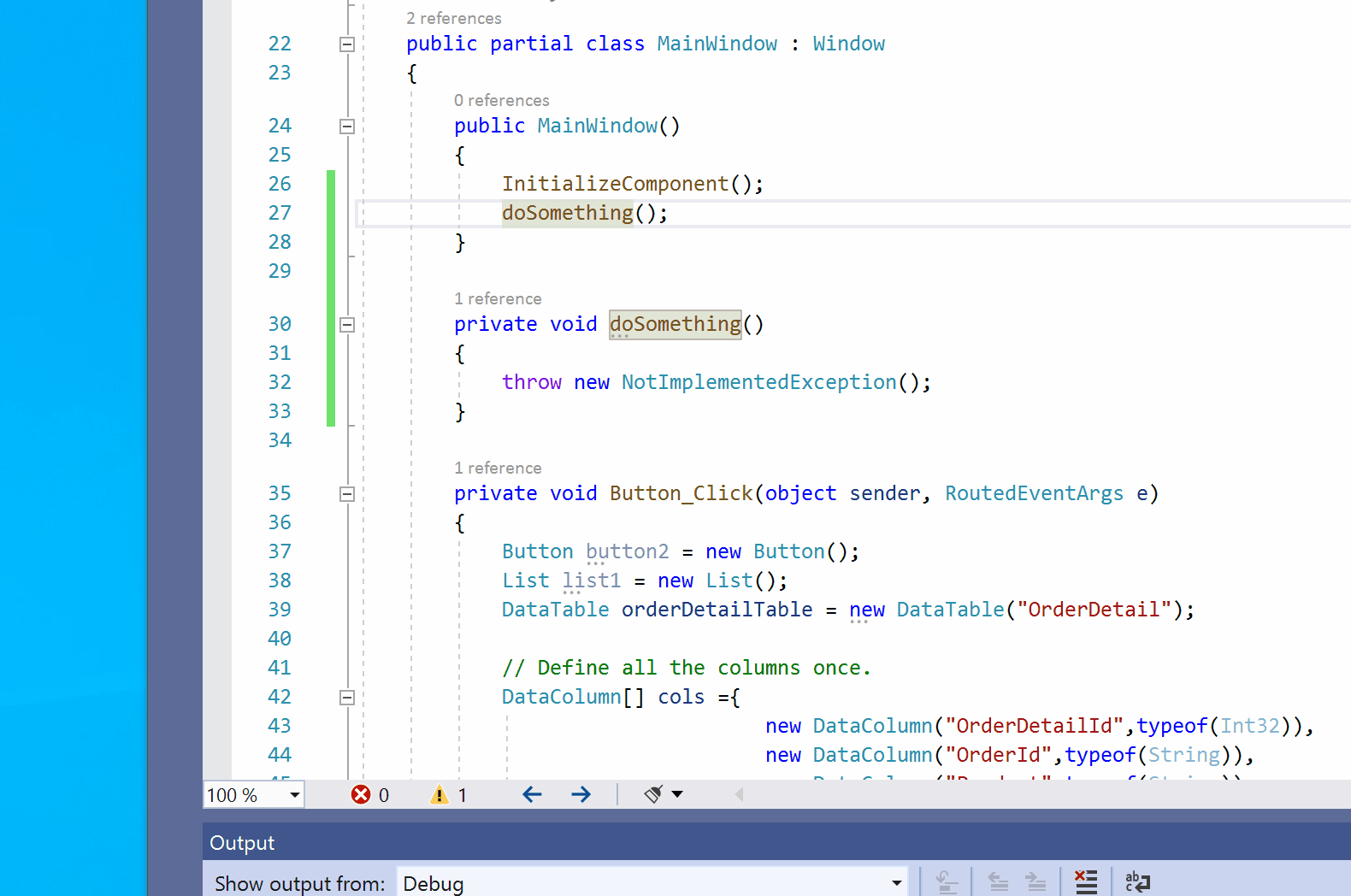The image size is (1351, 896).
Task: Click the Go to Next Message icon
Action: coord(1035,881)
